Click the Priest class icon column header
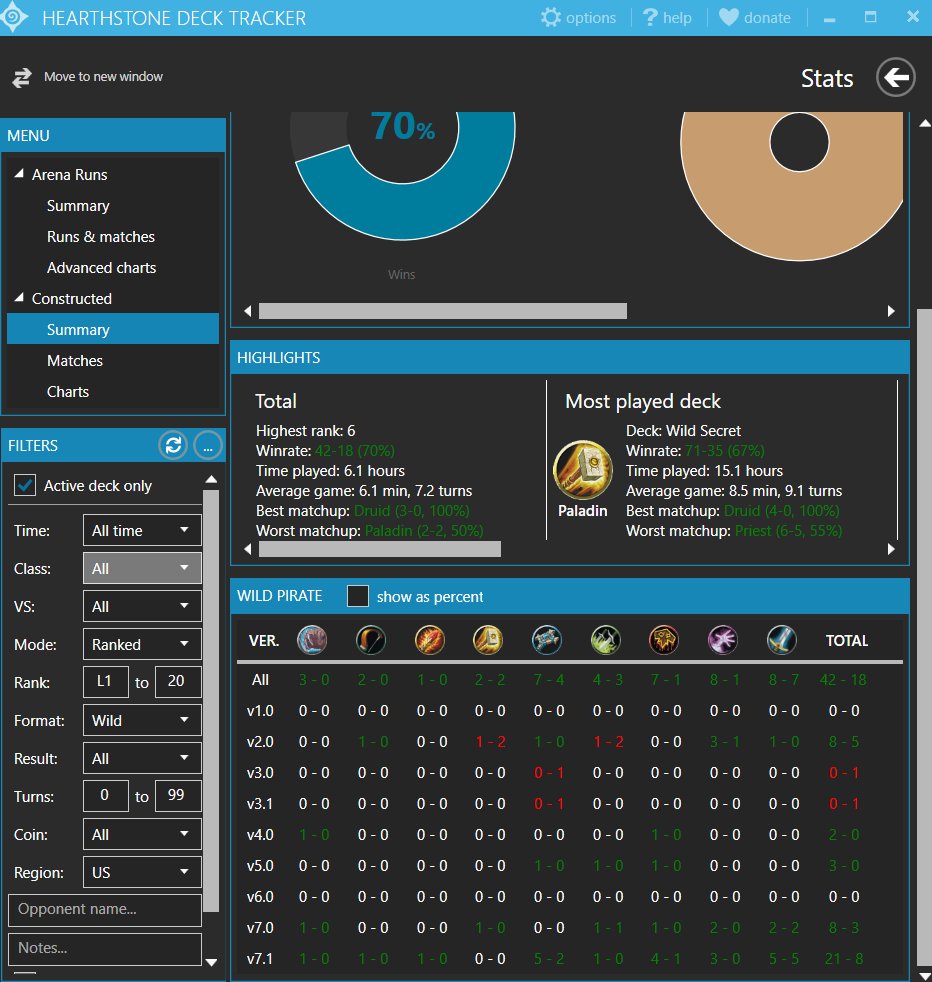 pyautogui.click(x=547, y=640)
